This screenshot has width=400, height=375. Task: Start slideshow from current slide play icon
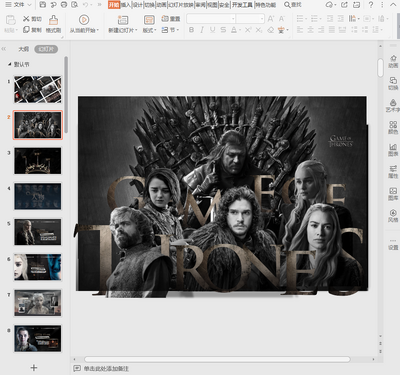[84, 20]
